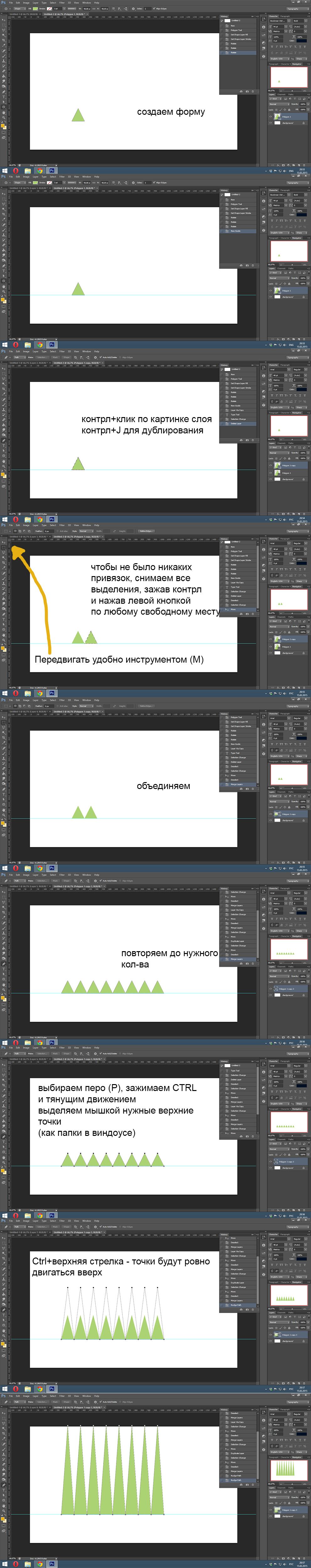Toggle Background layer visibility in topmost Layers panel
311x1568 pixels.
tap(271, 122)
